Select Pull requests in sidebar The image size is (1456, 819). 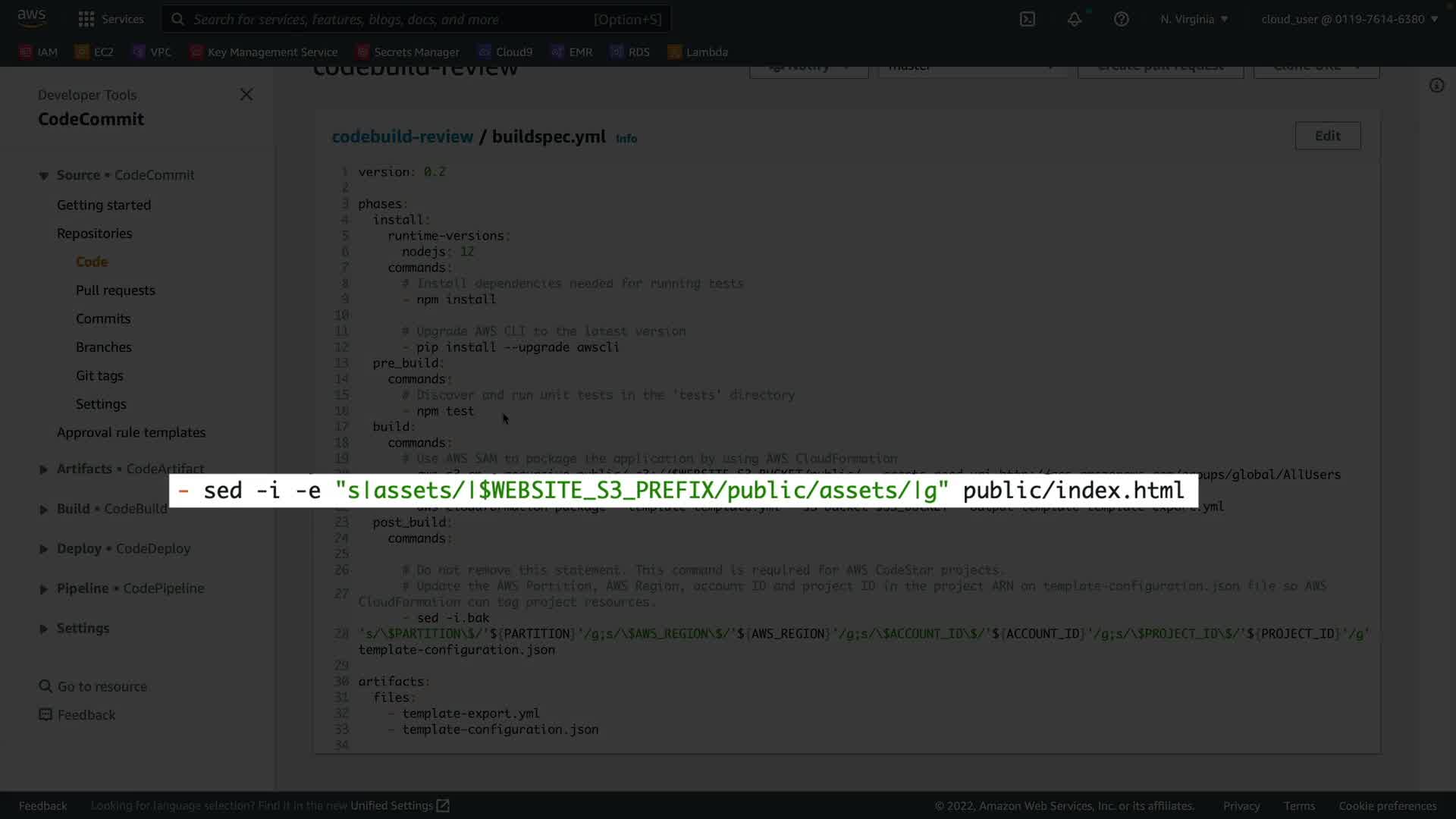(x=115, y=290)
